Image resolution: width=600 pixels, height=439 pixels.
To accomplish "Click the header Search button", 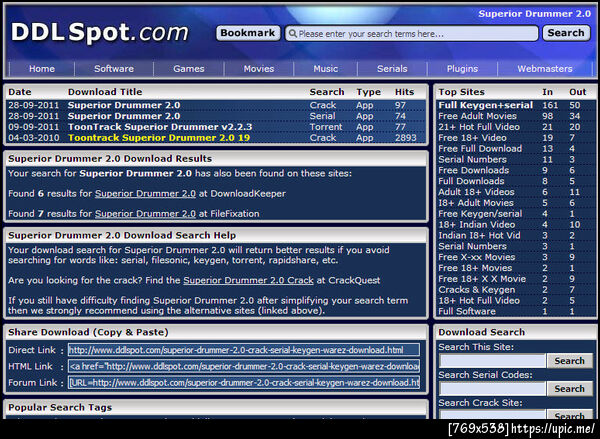I will tap(566, 33).
